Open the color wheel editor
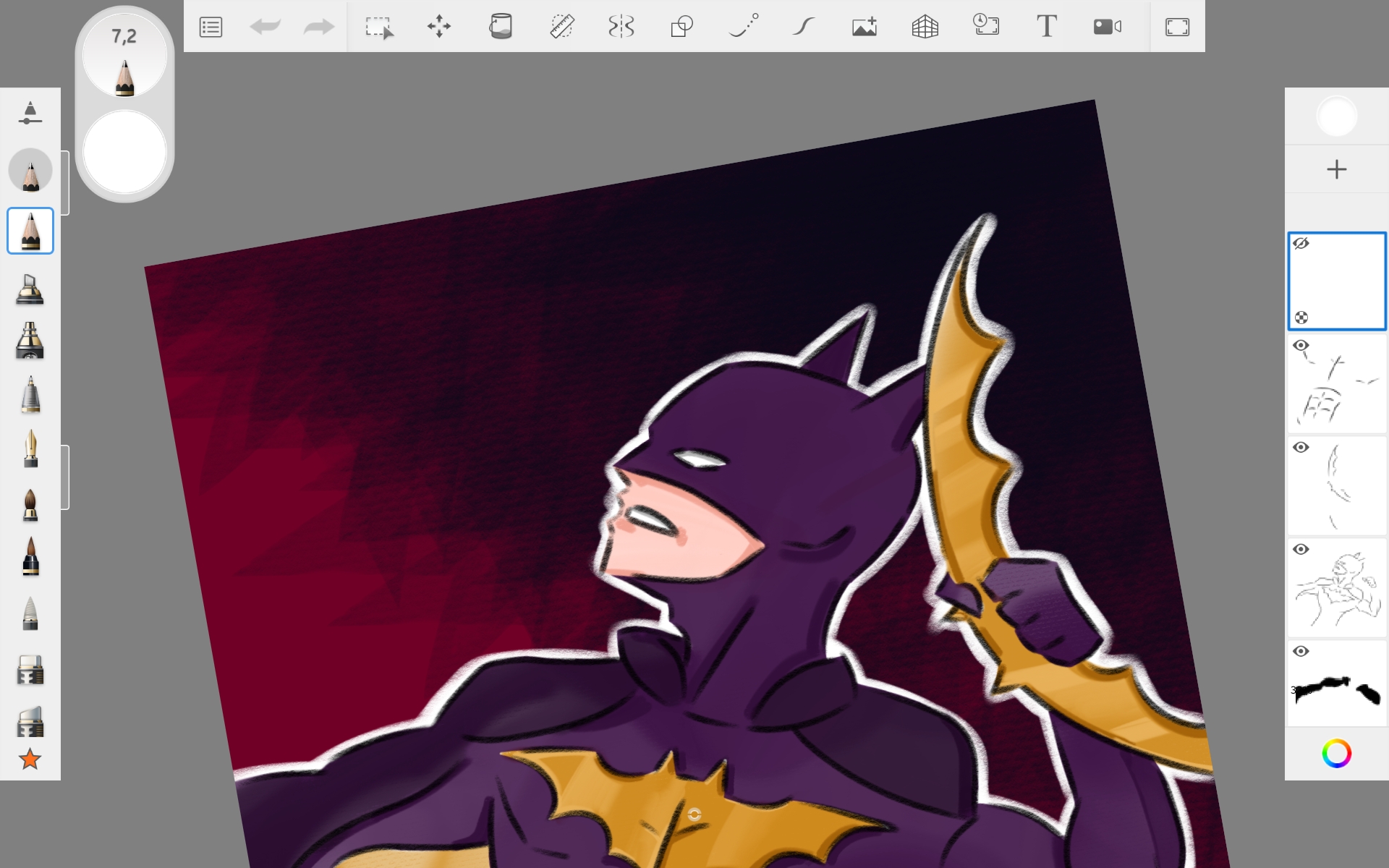Viewport: 1389px width, 868px height. click(x=1336, y=754)
